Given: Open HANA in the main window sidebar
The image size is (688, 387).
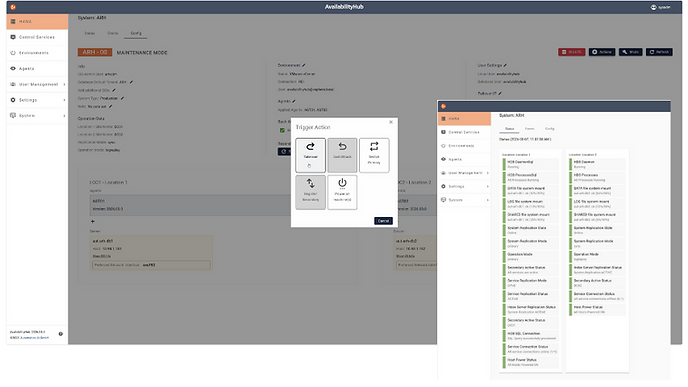Looking at the screenshot, I should tap(37, 22).
